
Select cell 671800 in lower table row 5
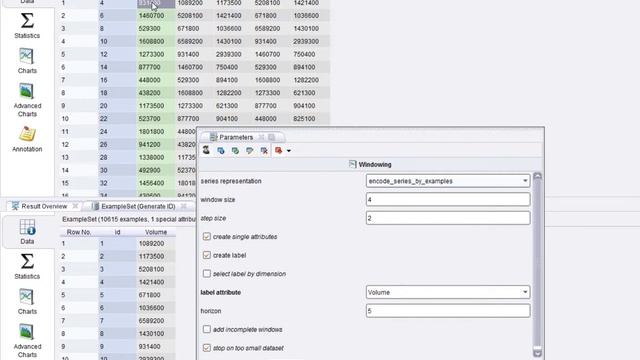pos(156,295)
